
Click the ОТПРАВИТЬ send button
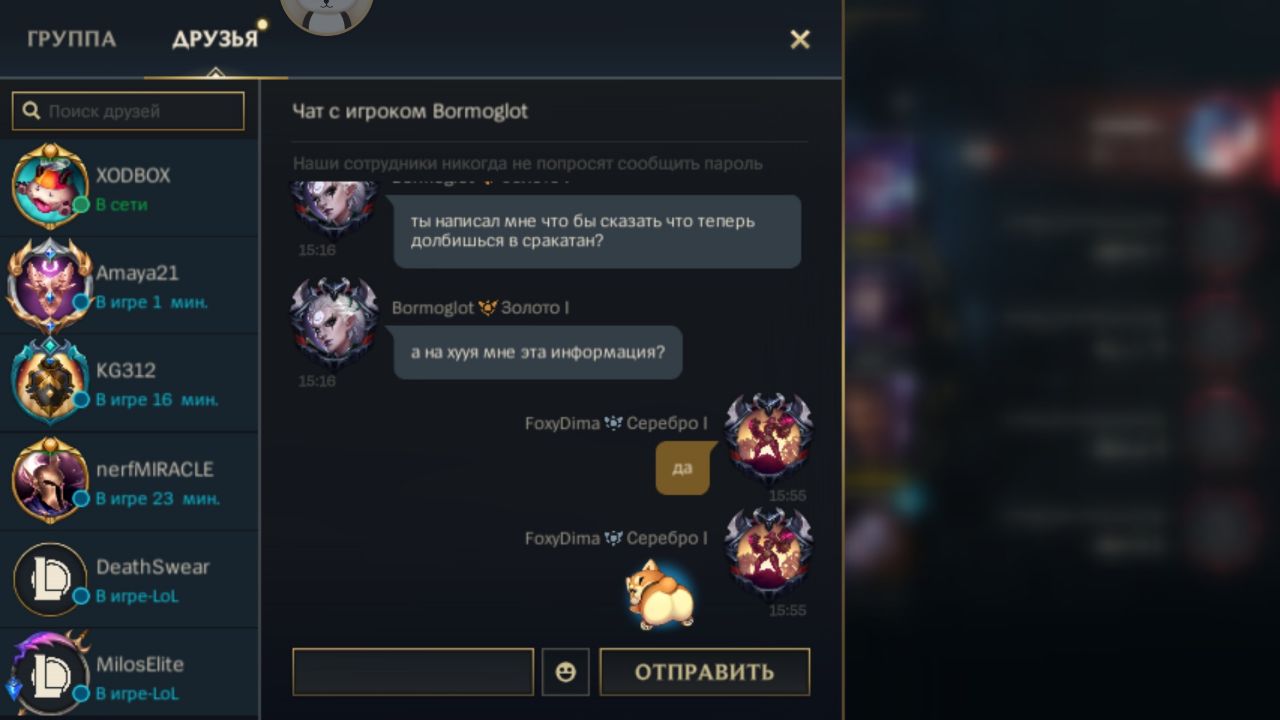[x=705, y=672]
